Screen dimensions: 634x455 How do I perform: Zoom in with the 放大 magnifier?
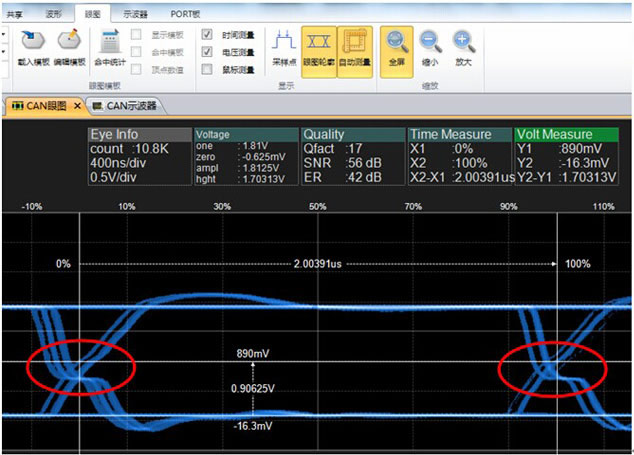click(x=463, y=45)
